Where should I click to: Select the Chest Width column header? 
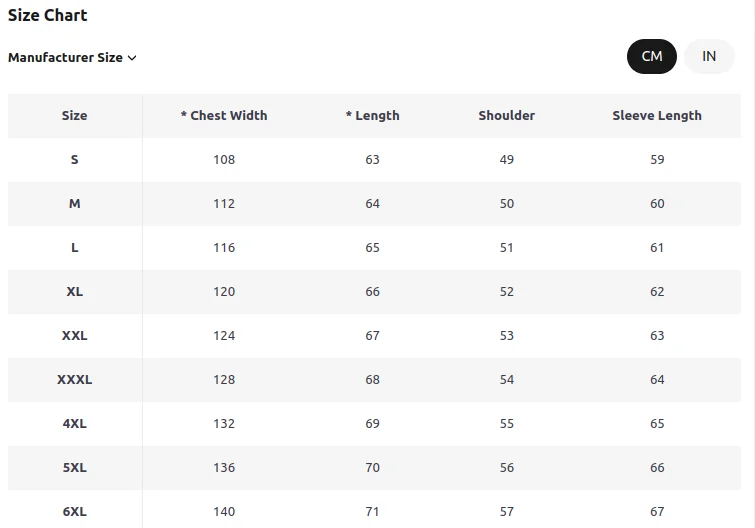[224, 116]
